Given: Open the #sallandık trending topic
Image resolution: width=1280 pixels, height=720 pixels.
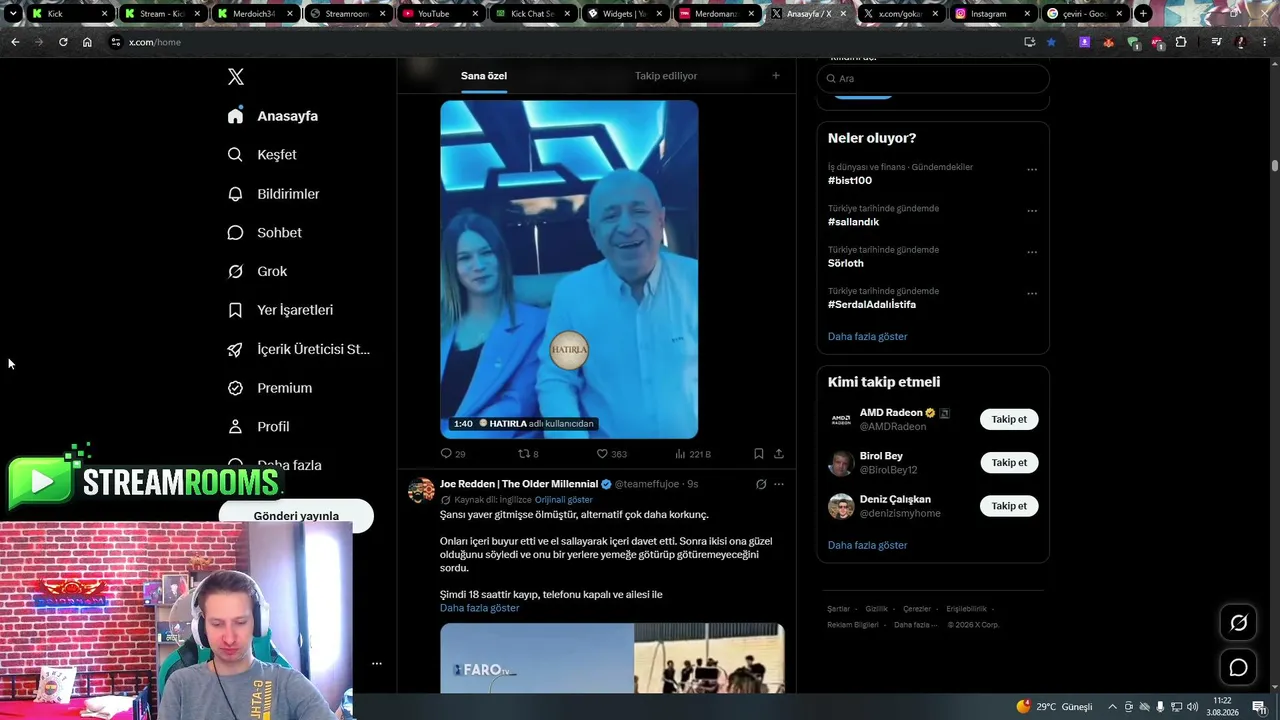Looking at the screenshot, I should click(853, 222).
